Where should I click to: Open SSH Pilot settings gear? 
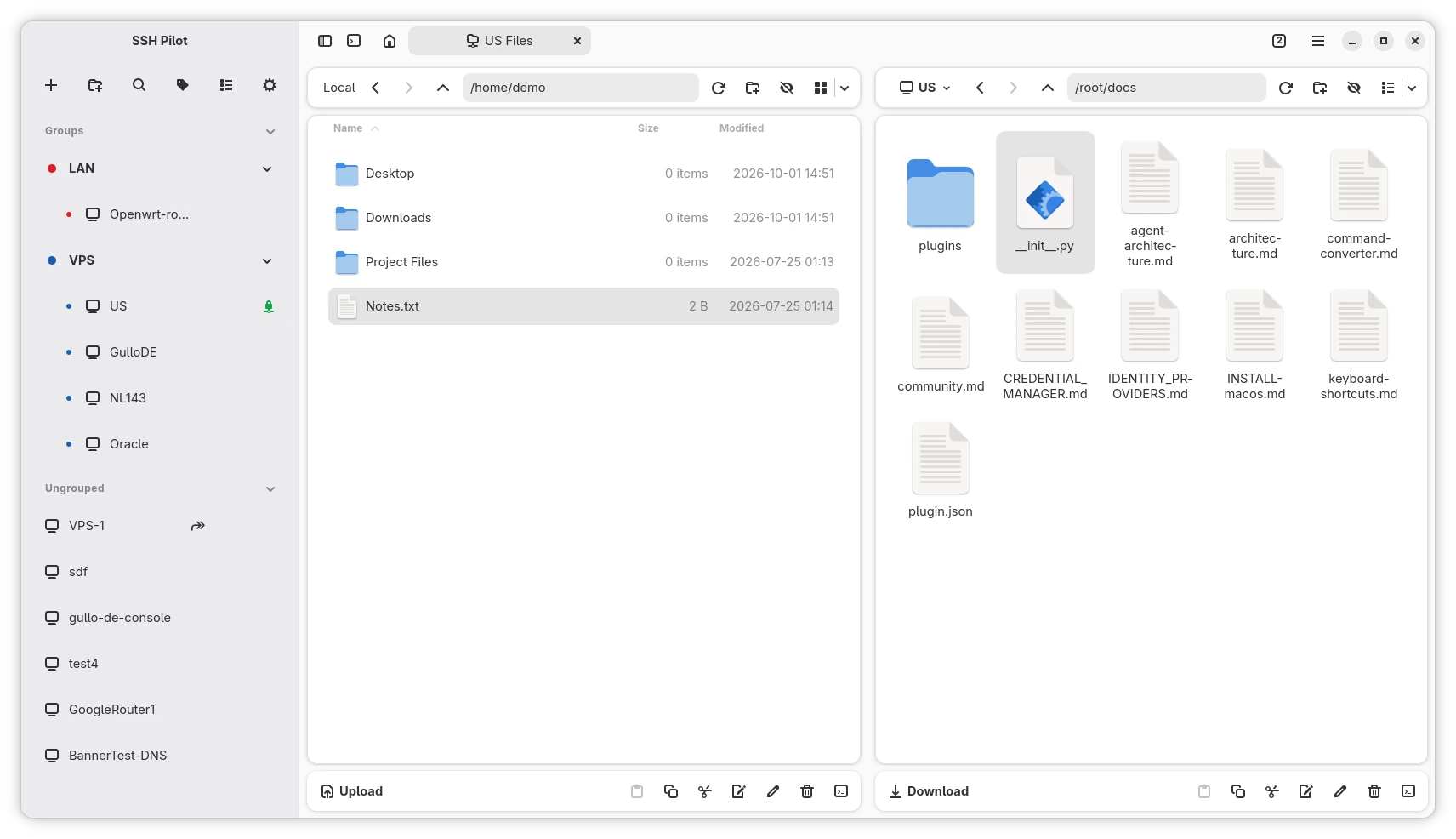(270, 85)
